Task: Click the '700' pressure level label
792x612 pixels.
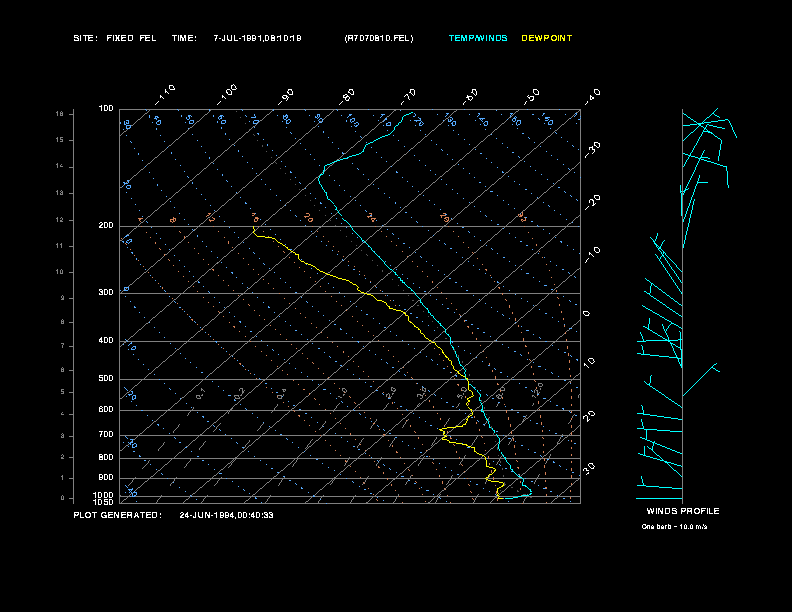Action: tap(106, 434)
